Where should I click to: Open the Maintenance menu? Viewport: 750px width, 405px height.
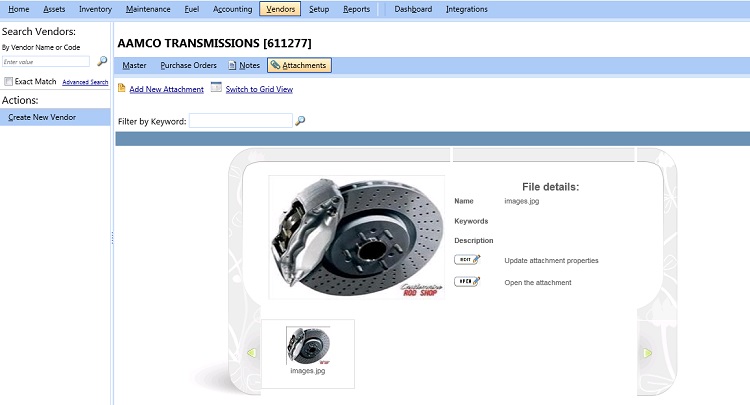pos(148,9)
